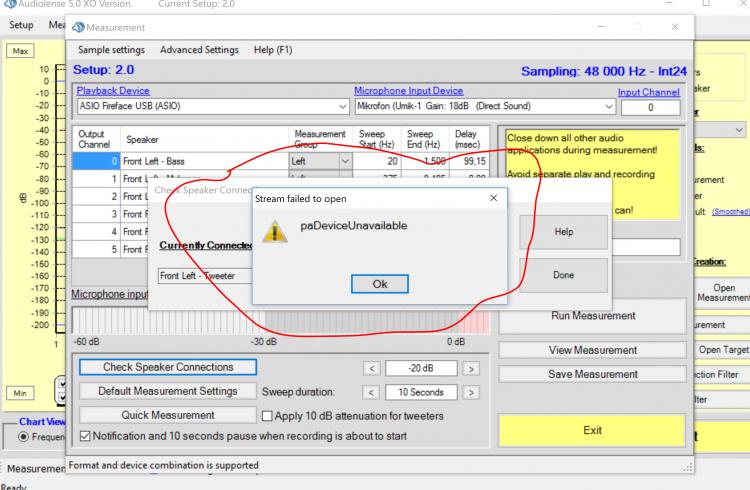This screenshot has height=490, width=750.
Task: Click the Input Channel value field
Action: [x=651, y=108]
